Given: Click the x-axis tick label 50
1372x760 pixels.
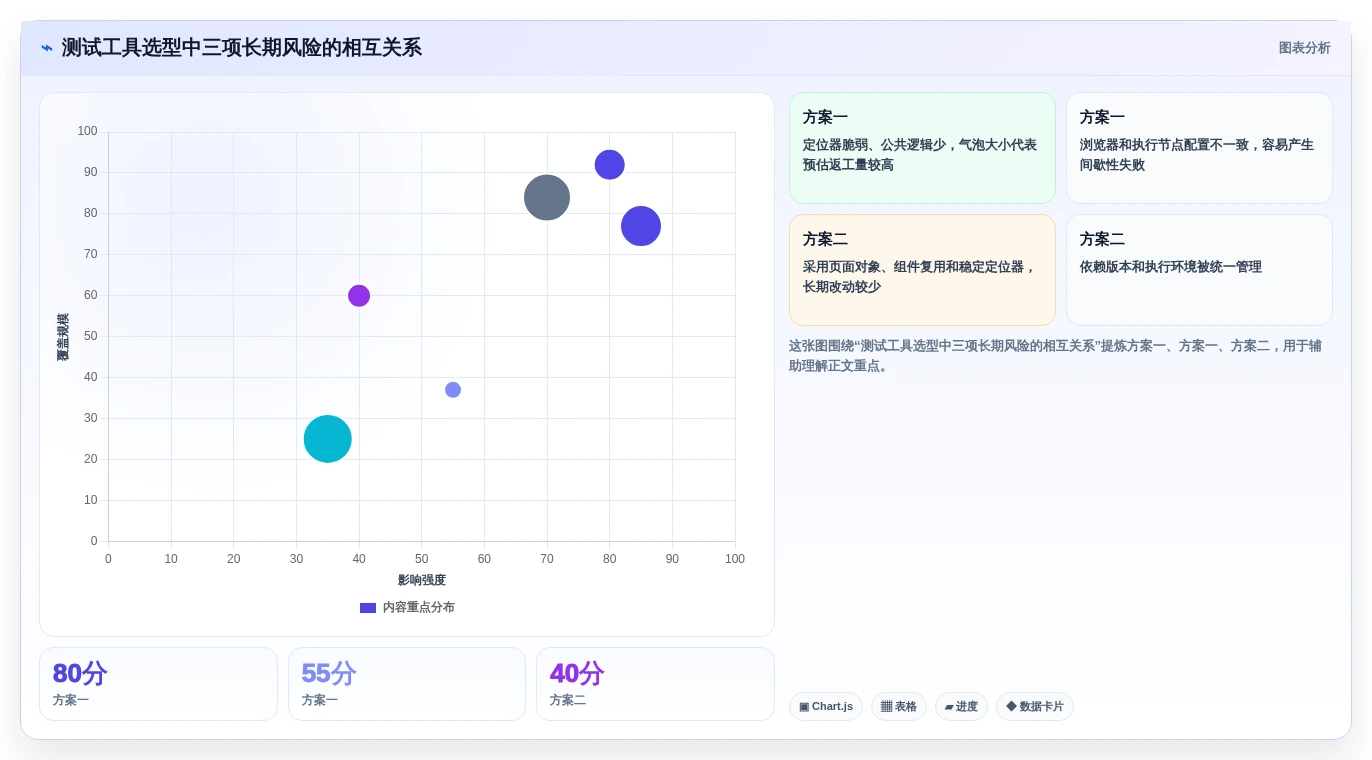Looking at the screenshot, I should [422, 559].
